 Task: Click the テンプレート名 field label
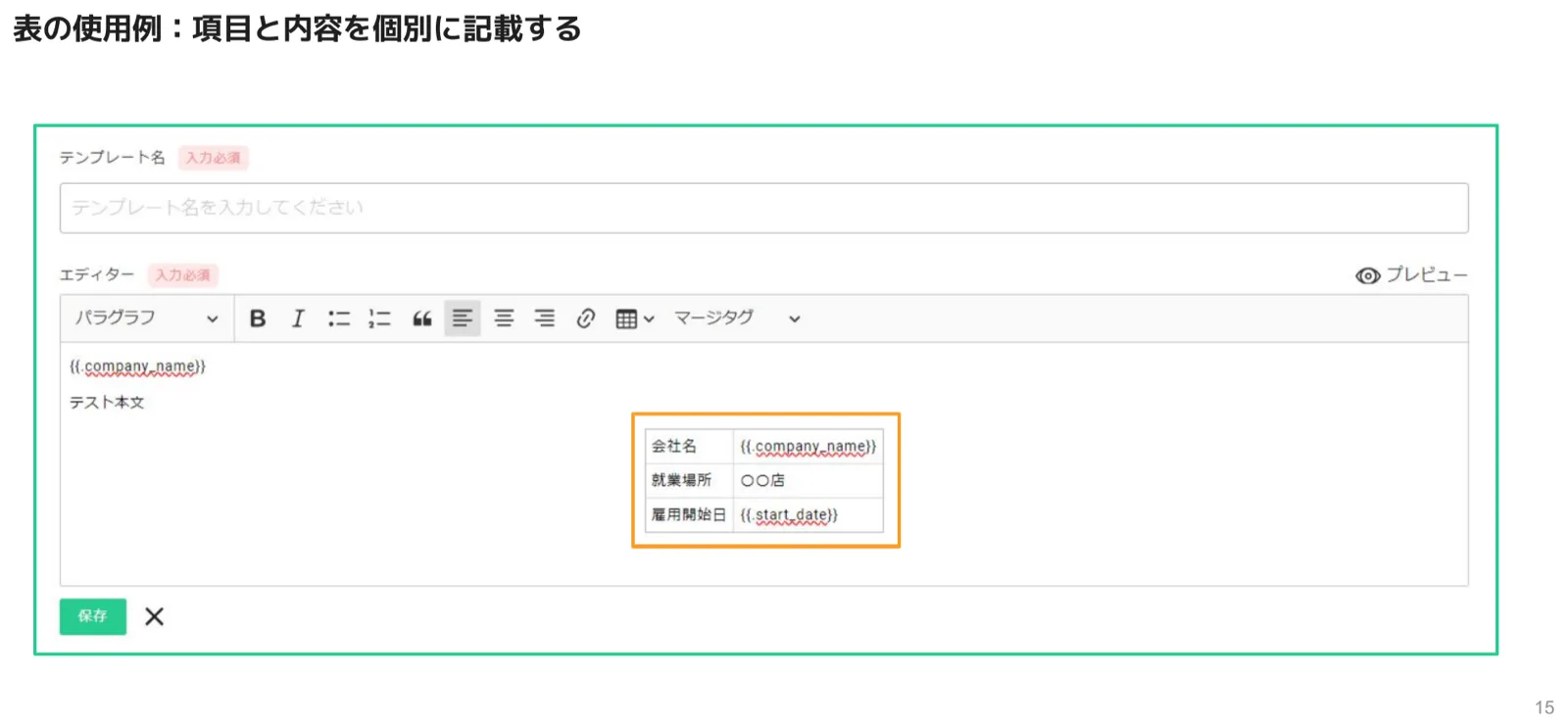click(112, 158)
